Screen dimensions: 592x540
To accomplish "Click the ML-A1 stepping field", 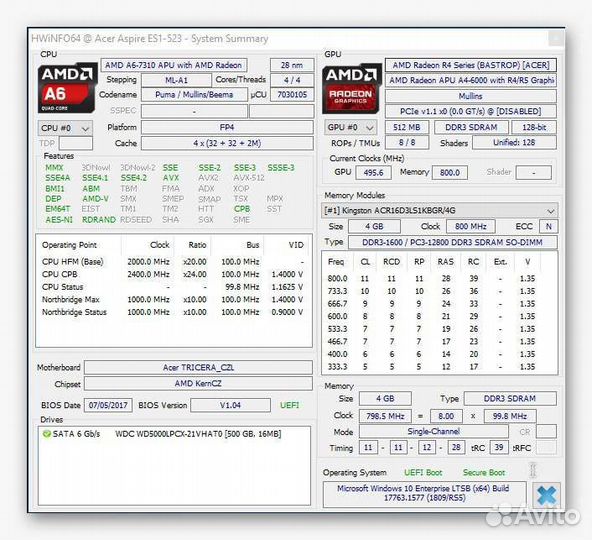I will 176,80.
